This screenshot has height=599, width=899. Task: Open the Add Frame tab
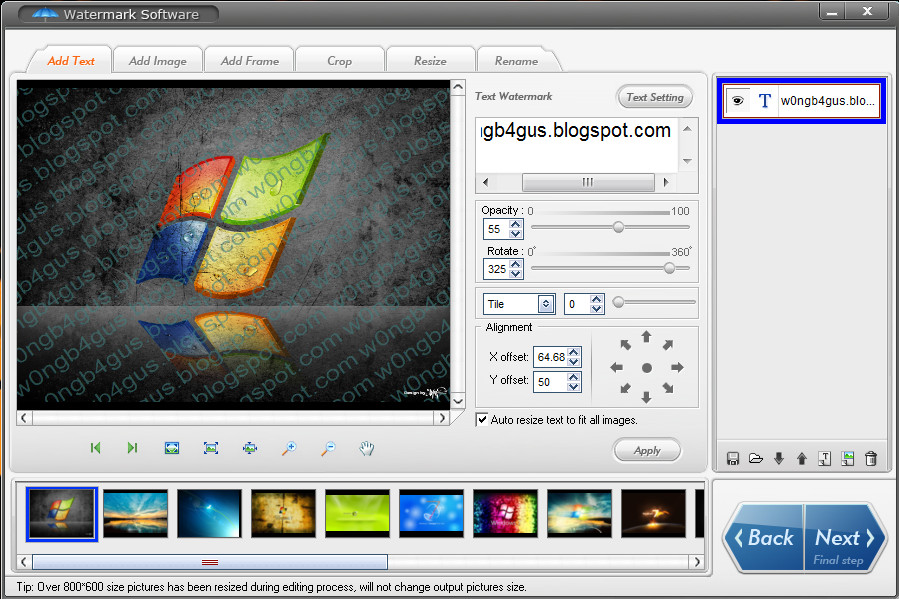(249, 60)
